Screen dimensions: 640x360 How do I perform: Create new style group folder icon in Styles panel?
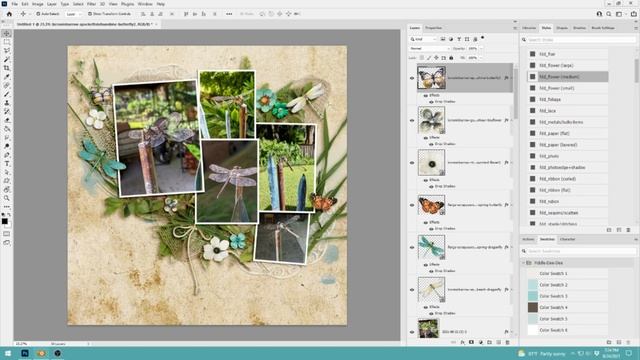point(609,230)
